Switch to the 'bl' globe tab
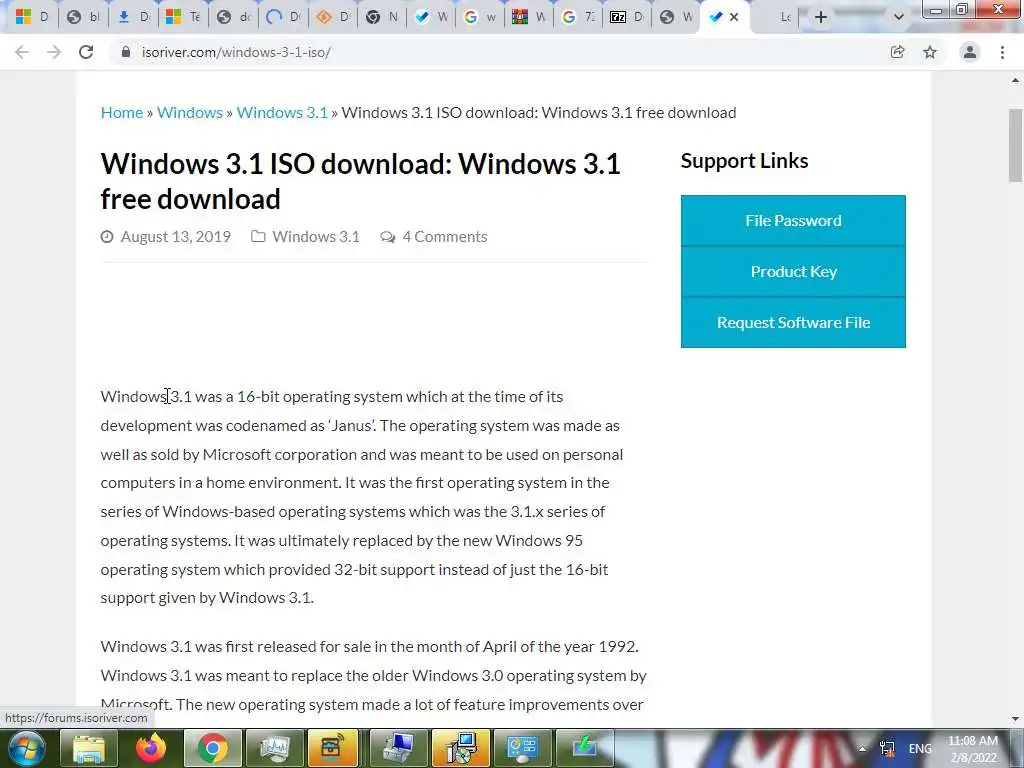 click(x=83, y=17)
